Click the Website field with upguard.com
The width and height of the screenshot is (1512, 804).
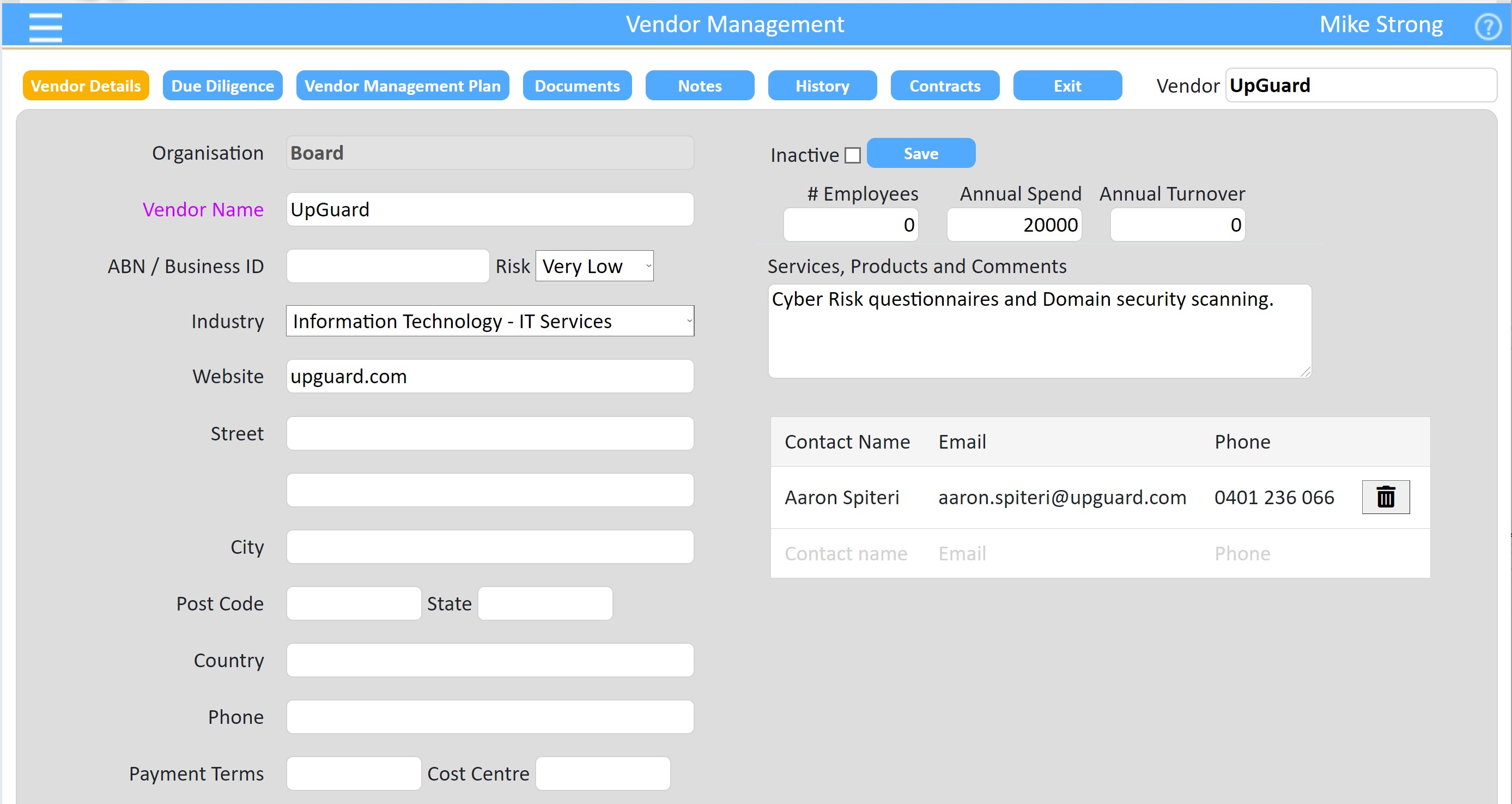click(x=489, y=376)
